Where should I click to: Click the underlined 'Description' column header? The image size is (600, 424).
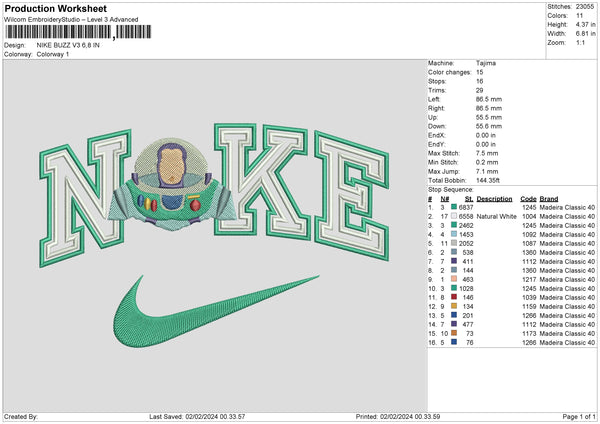pos(494,199)
